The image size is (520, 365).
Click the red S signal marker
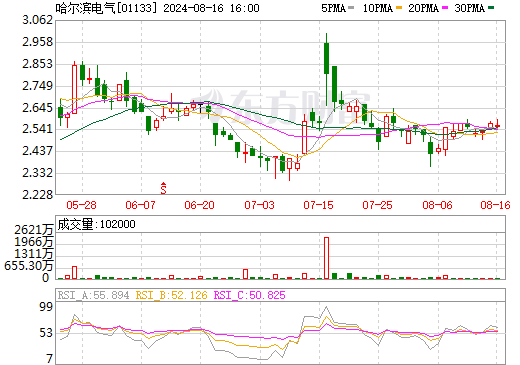coord(163,188)
